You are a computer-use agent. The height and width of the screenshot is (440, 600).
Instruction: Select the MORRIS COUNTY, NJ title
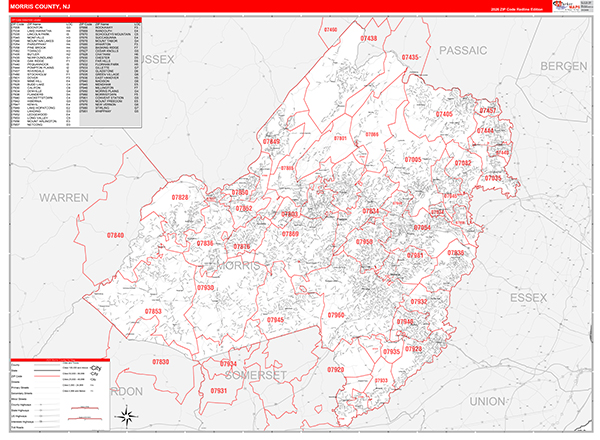coord(40,7)
